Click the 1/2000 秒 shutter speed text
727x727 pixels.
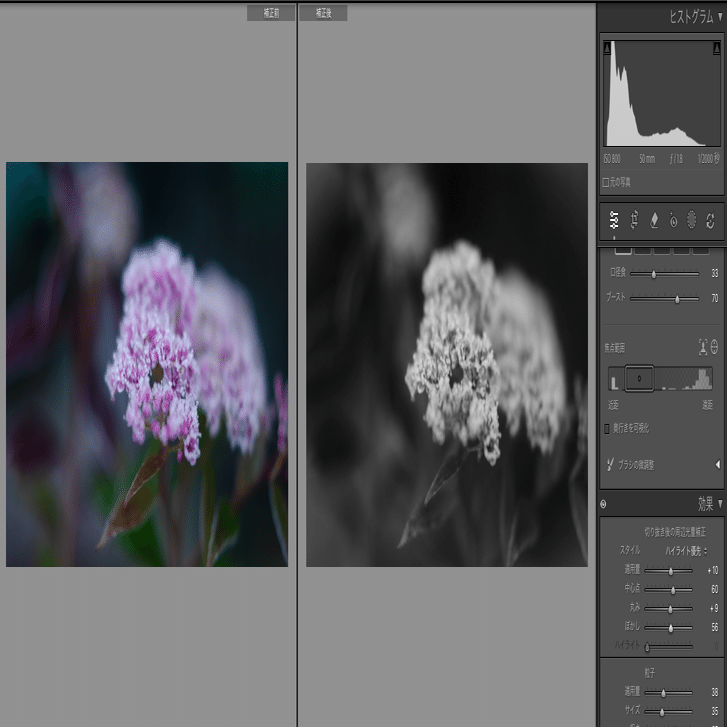tap(708, 159)
